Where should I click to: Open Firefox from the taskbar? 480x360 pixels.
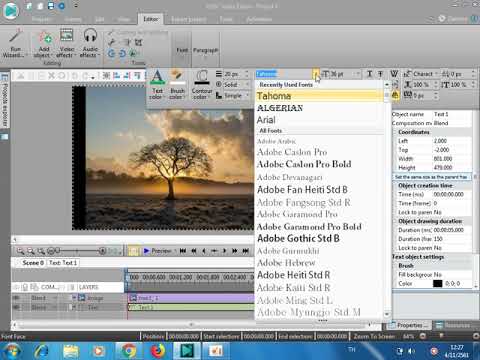pyautogui.click(x=158, y=351)
